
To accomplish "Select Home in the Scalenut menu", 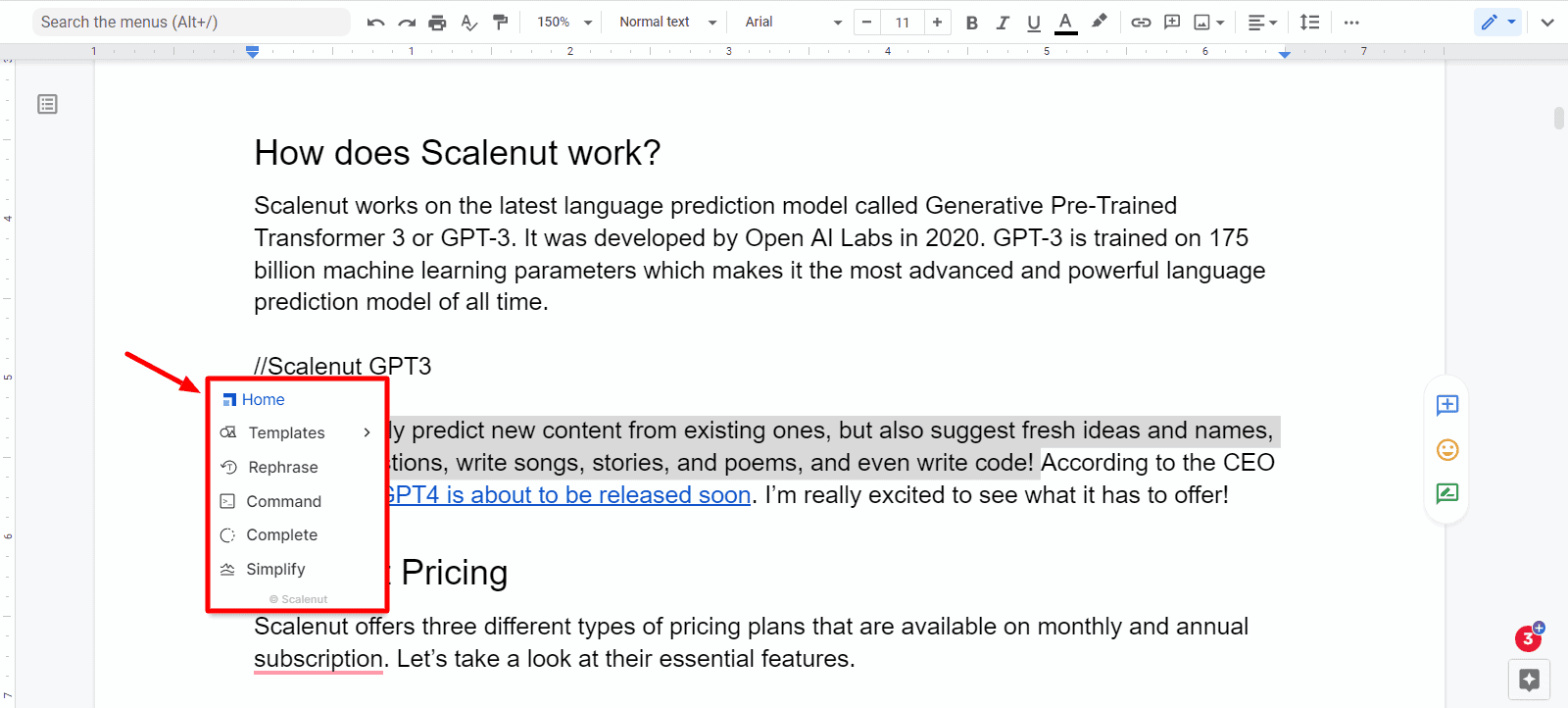I will [x=263, y=399].
